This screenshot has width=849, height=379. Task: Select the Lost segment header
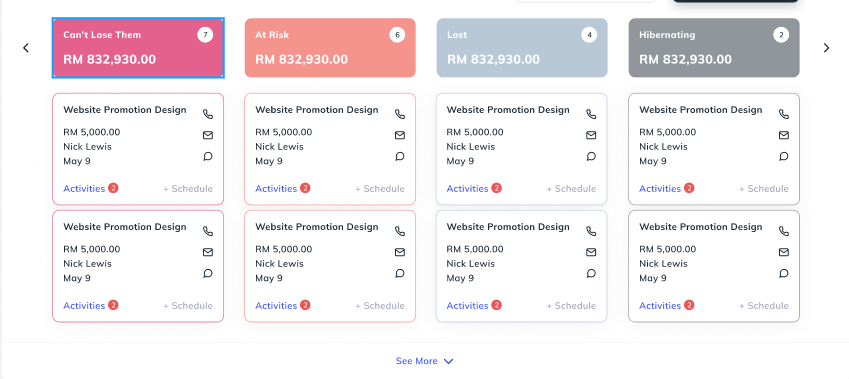(x=522, y=48)
